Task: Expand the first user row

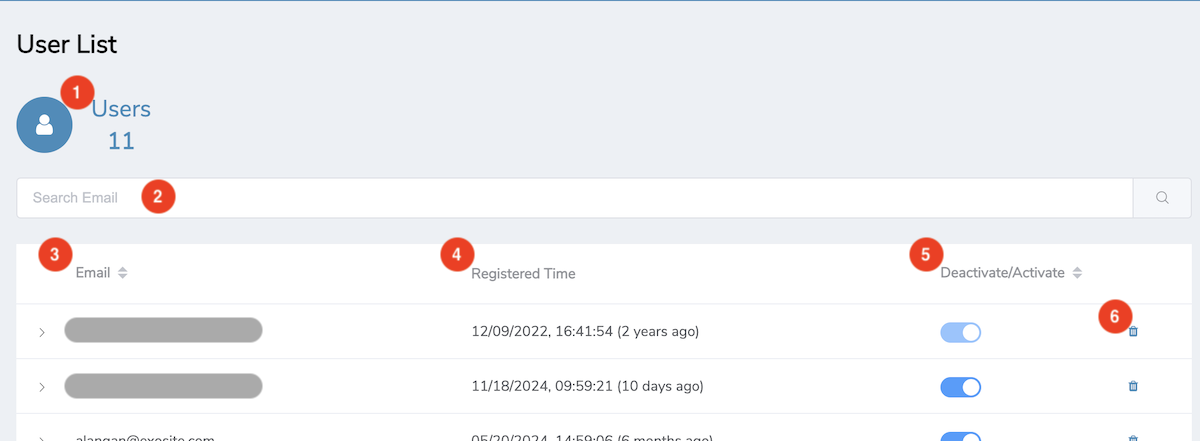Action: click(x=42, y=332)
